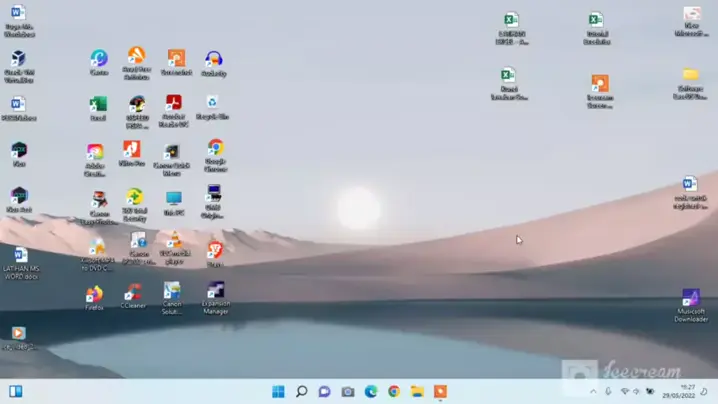This screenshot has height=404, width=718.
Task: Select the Brave browser desktop icon
Action: coord(214,249)
